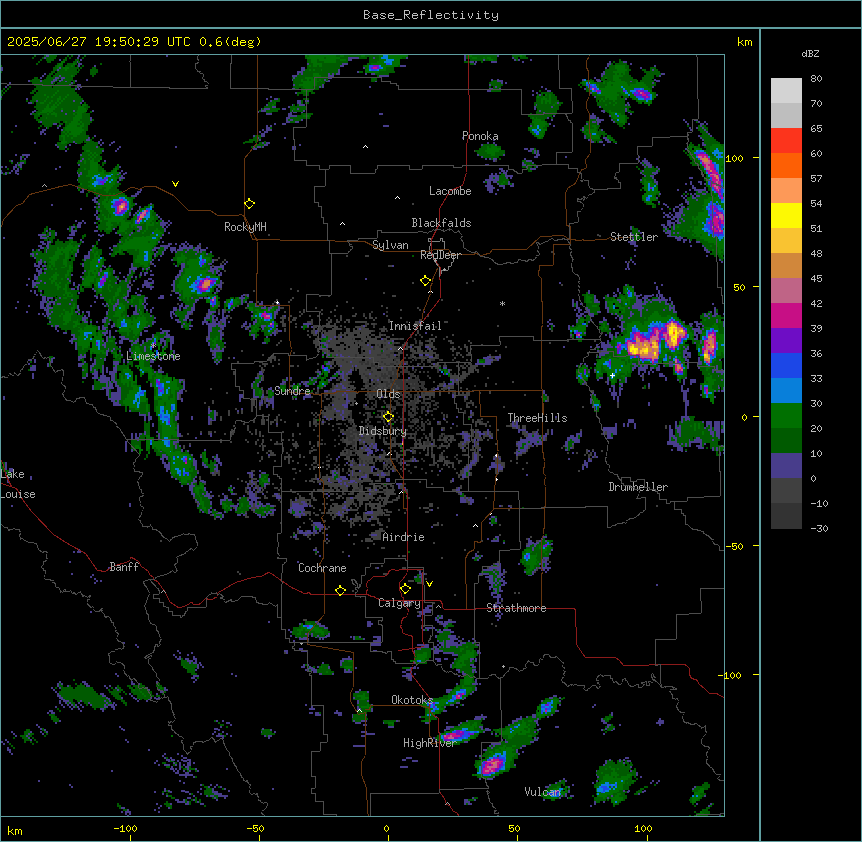
Task: Click the -30 value on dBZ legend
Action: click(x=819, y=528)
